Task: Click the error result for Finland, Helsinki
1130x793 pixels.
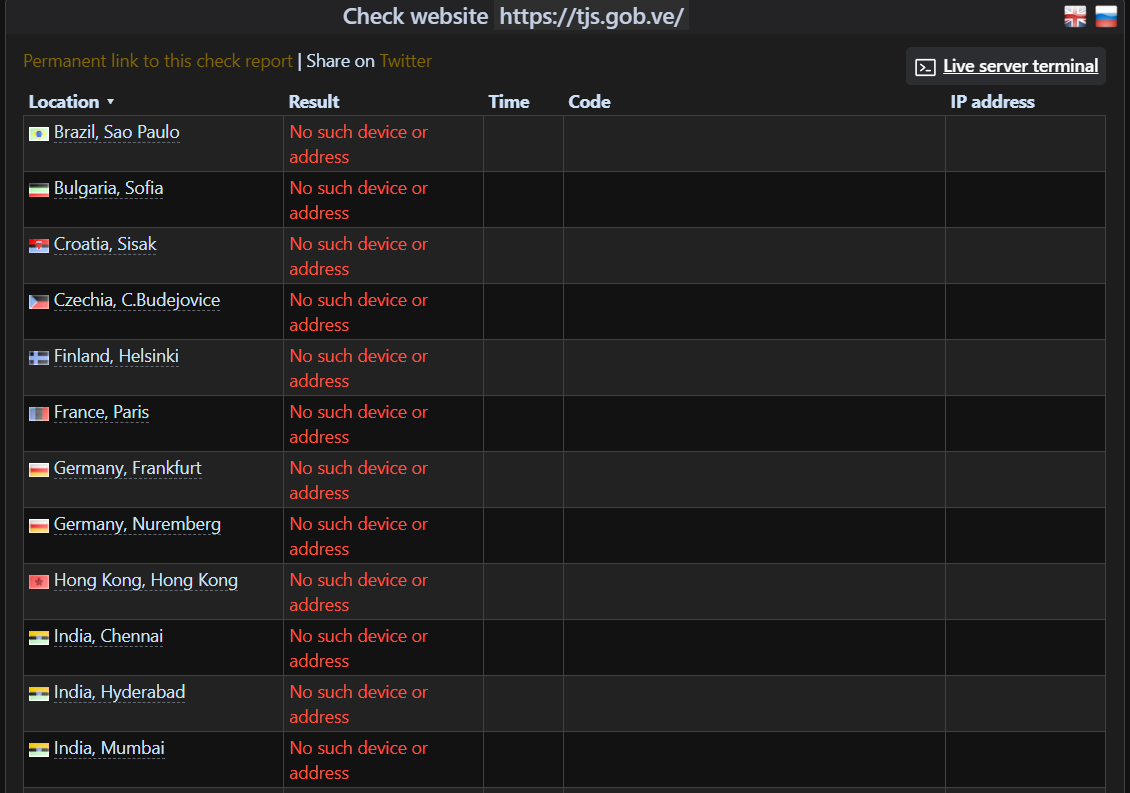Action: (x=359, y=368)
